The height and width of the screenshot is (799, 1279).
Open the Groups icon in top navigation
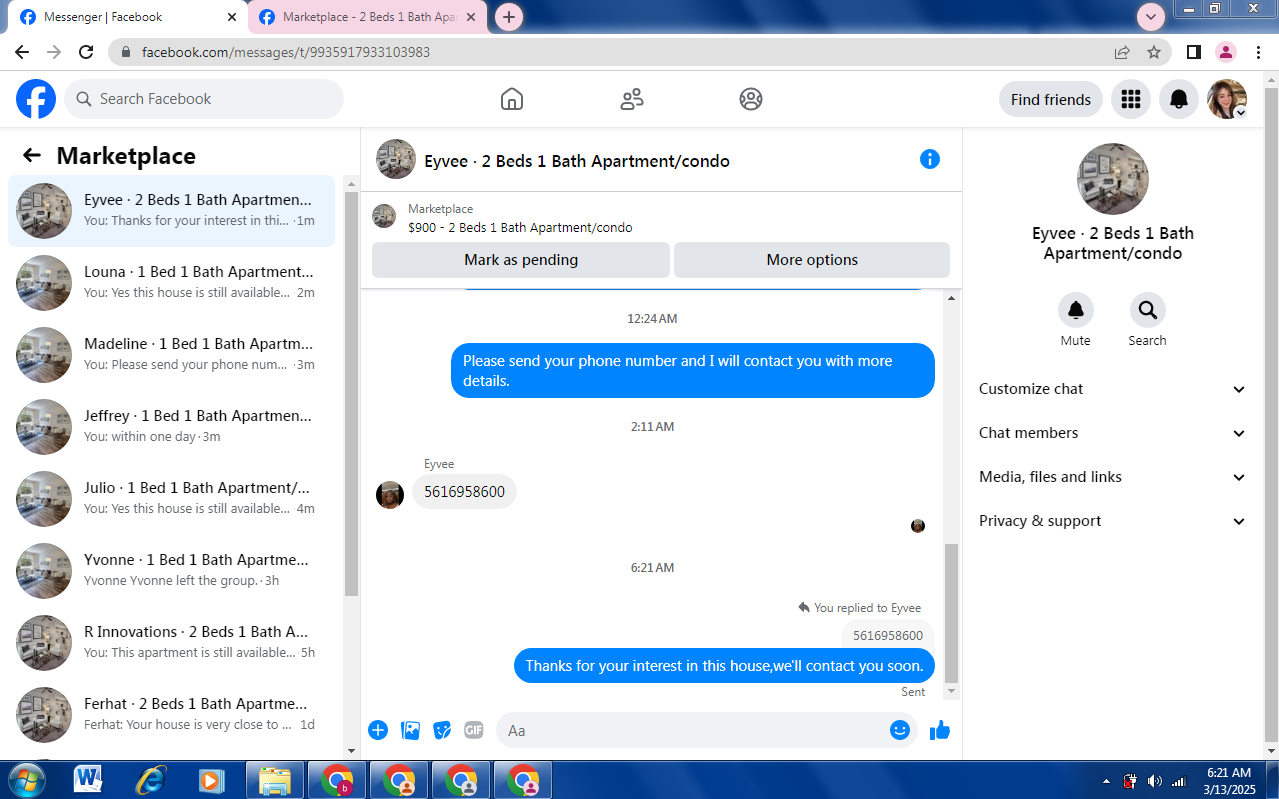(x=751, y=99)
